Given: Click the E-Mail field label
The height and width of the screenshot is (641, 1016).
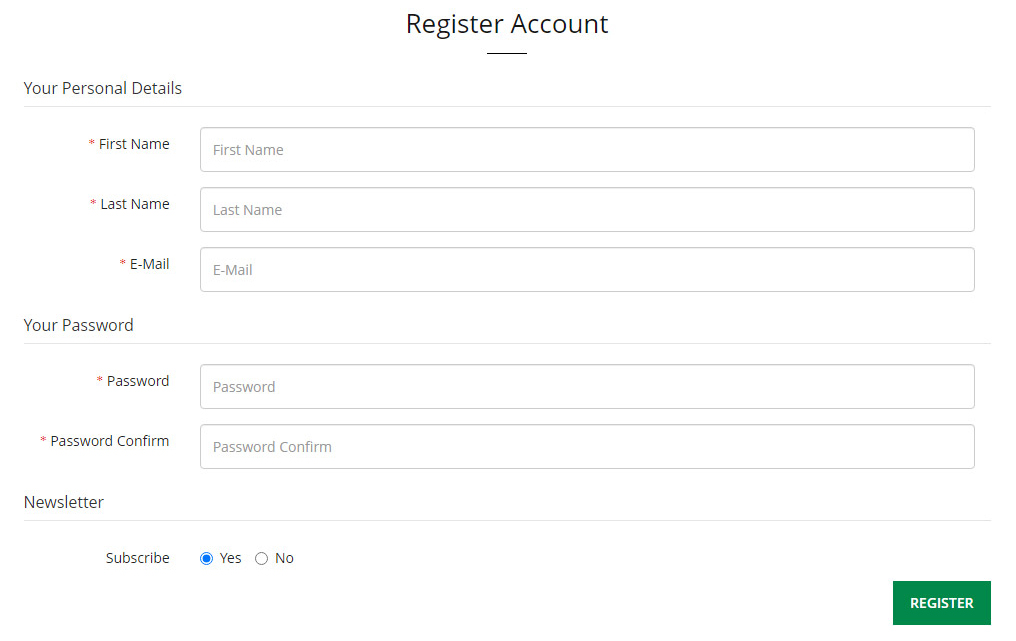Looking at the screenshot, I should pyautogui.click(x=149, y=264).
